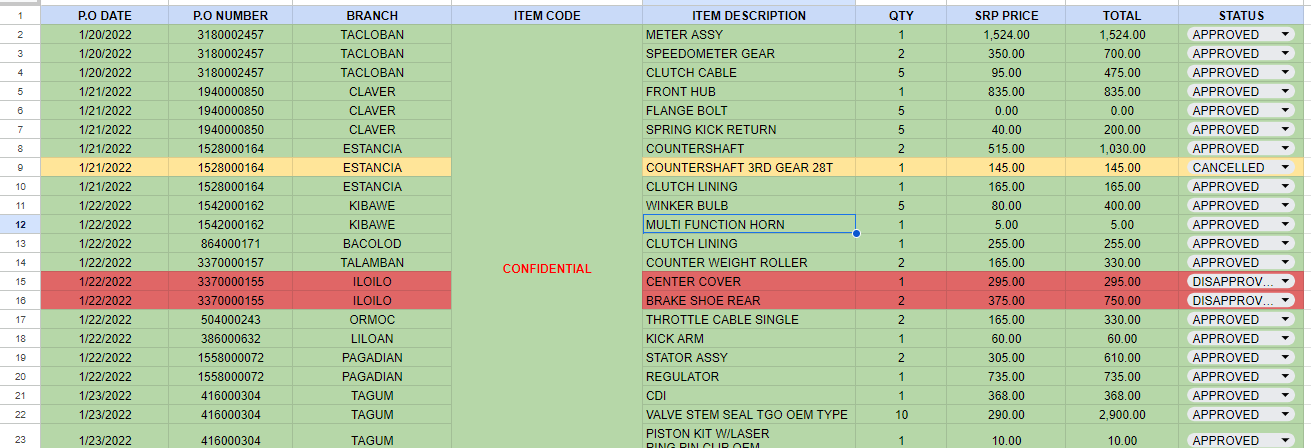Click the P.O DATE header cell
Screen dimensions: 1311x448
[x=104, y=16]
